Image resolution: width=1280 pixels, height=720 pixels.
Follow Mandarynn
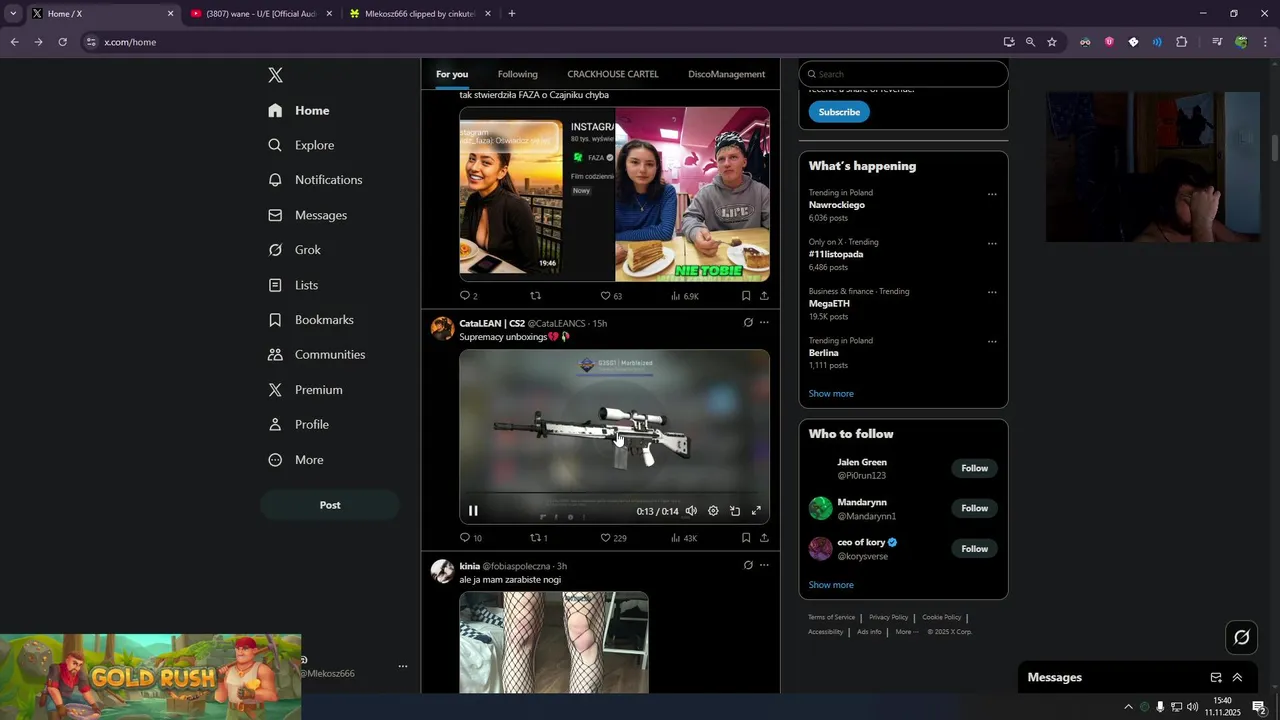pos(974,508)
